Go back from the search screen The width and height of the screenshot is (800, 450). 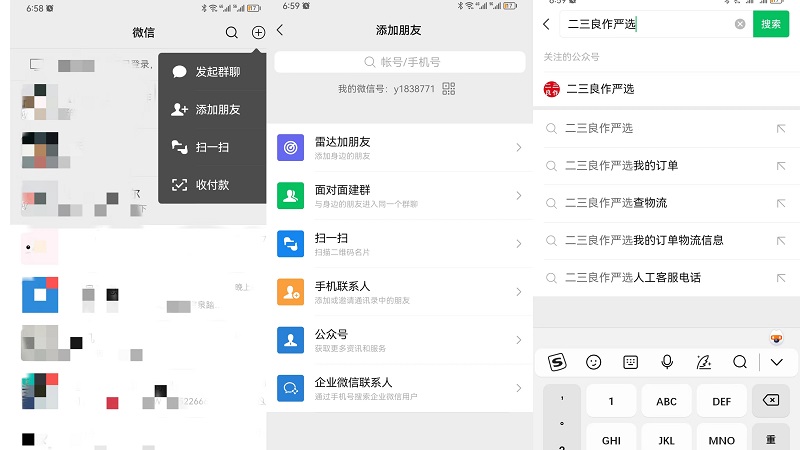click(x=546, y=24)
